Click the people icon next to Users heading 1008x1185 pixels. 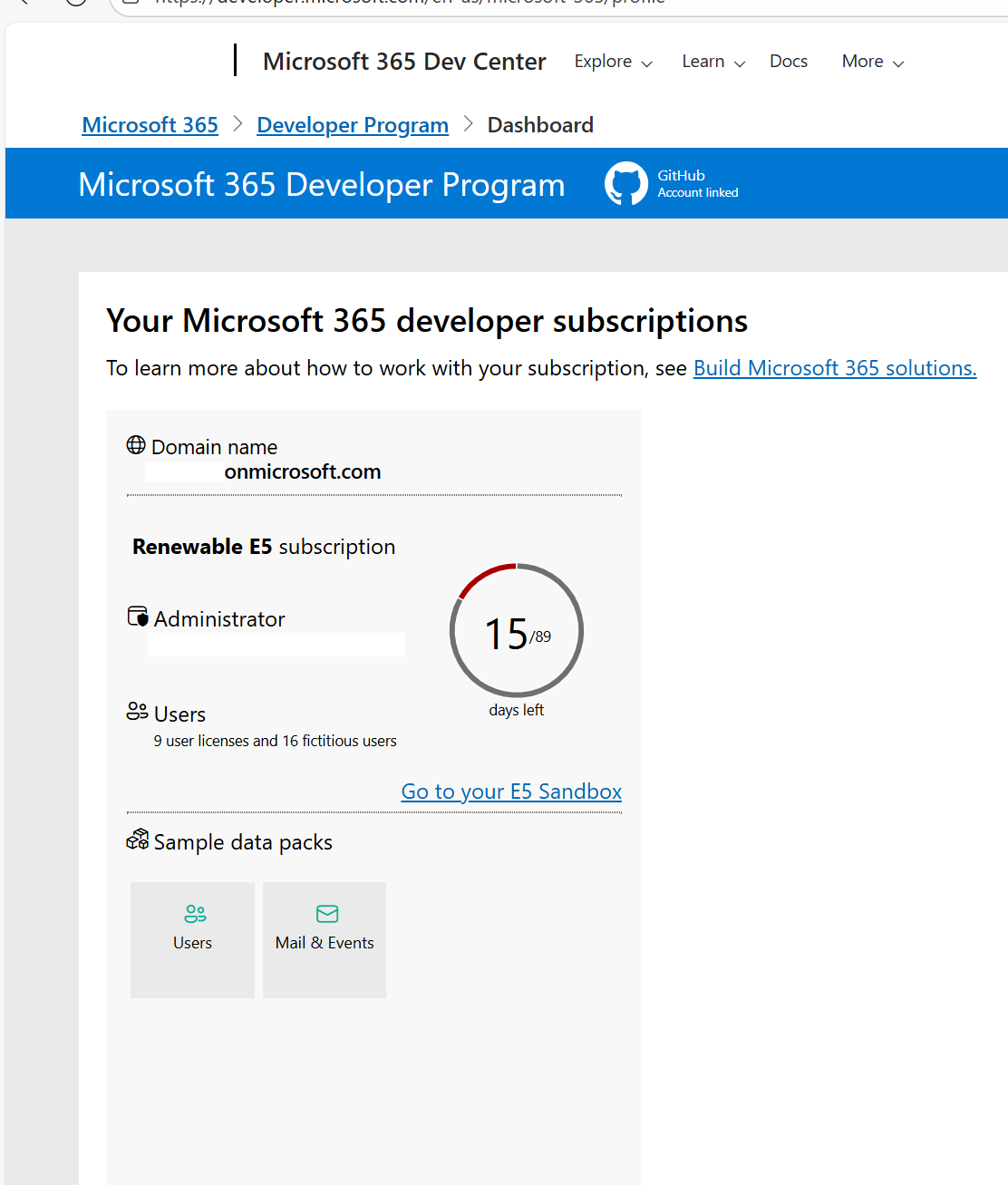pyautogui.click(x=137, y=711)
